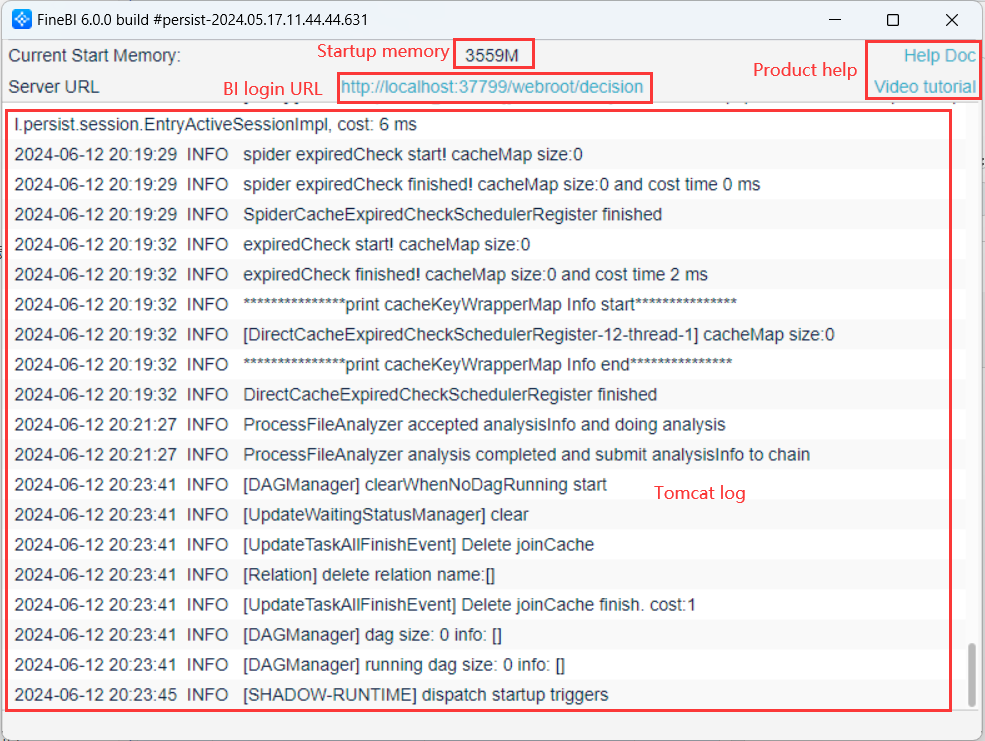The image size is (985, 741).
Task: Open the Video tutorial link
Action: [925, 87]
